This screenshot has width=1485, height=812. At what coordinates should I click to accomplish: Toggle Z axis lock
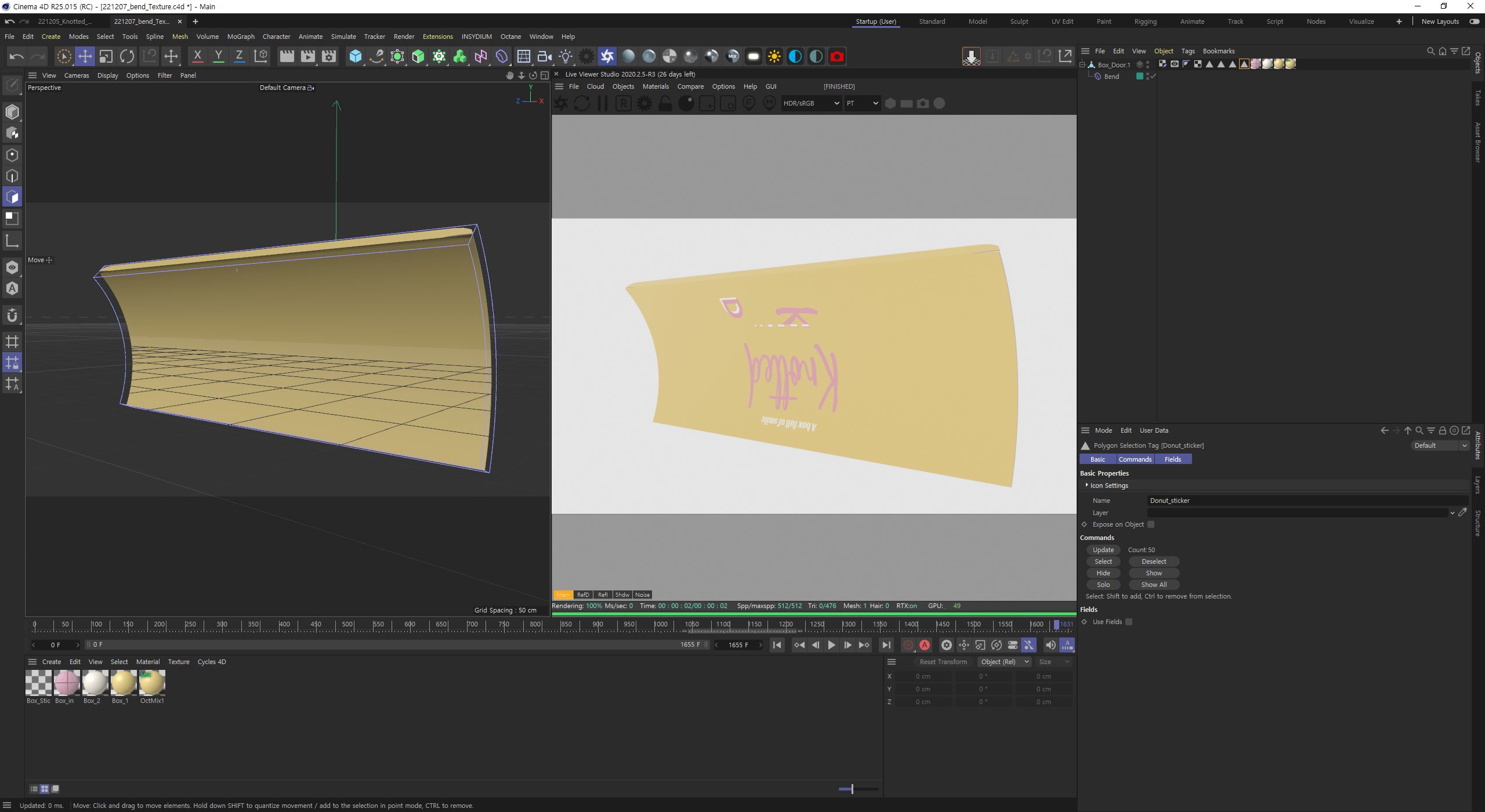tap(239, 56)
